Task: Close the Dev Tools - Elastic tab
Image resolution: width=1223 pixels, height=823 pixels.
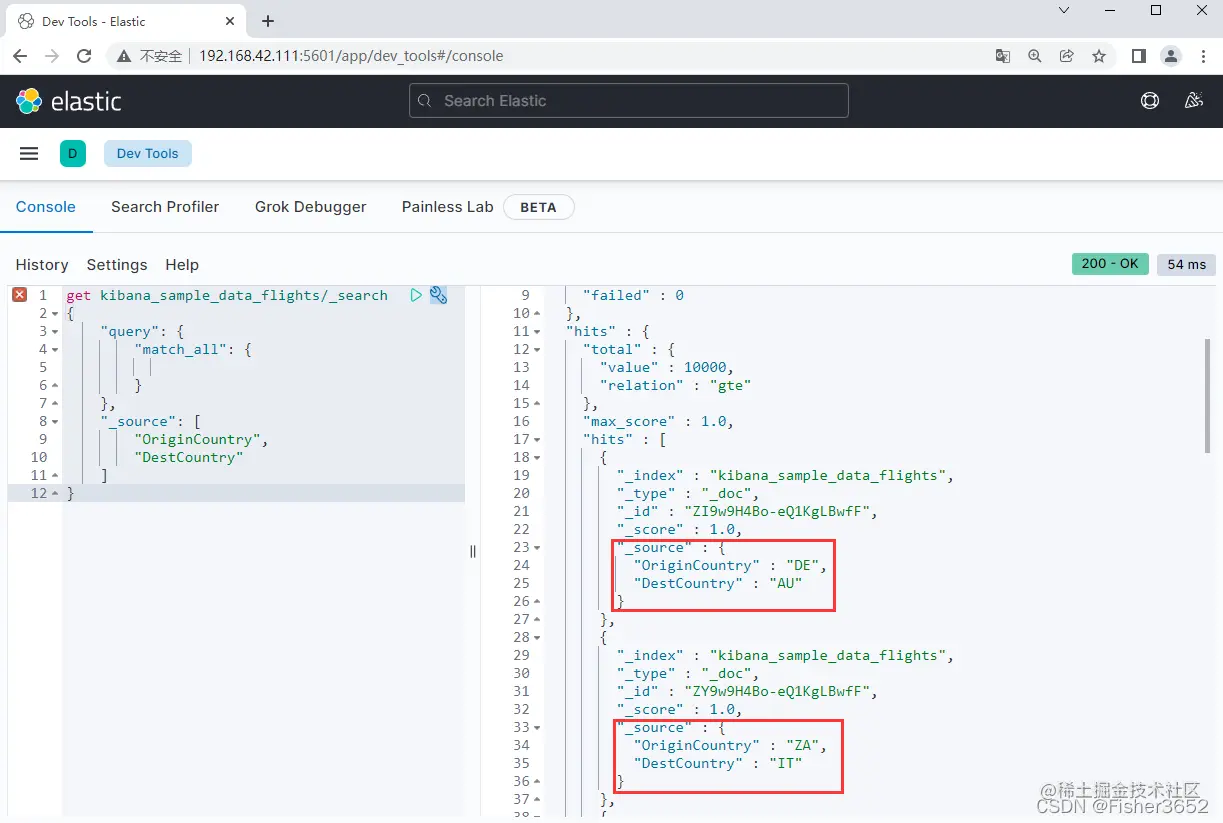Action: [x=230, y=21]
